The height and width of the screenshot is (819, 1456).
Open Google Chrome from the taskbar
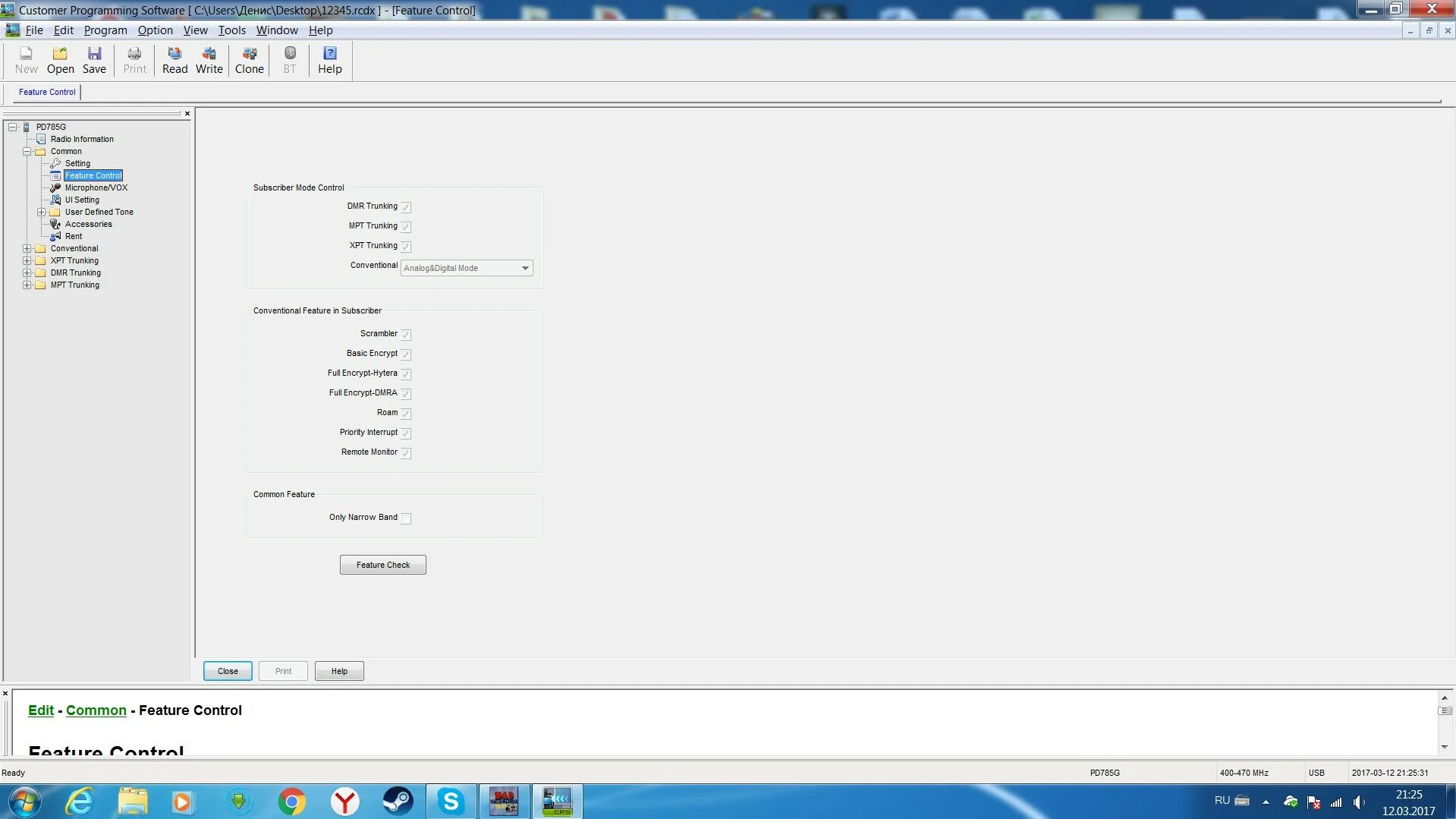click(x=291, y=802)
